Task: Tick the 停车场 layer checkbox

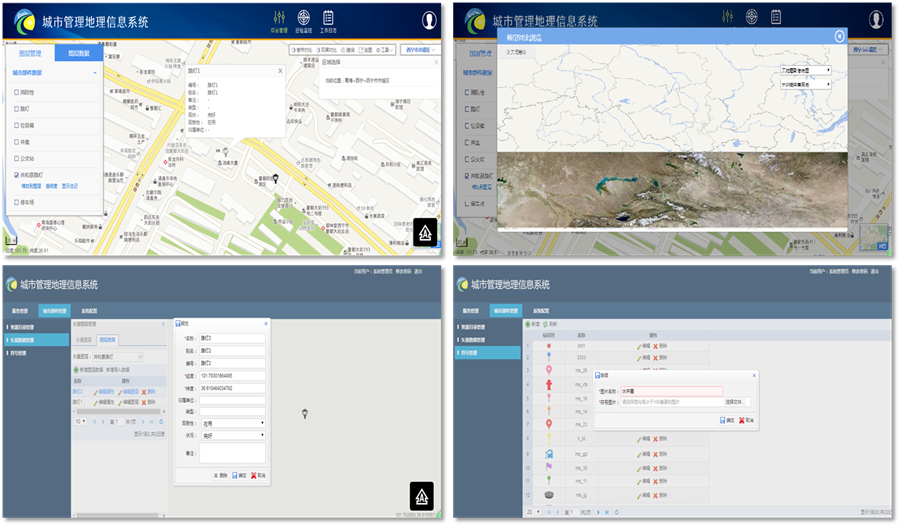Action: coord(17,202)
